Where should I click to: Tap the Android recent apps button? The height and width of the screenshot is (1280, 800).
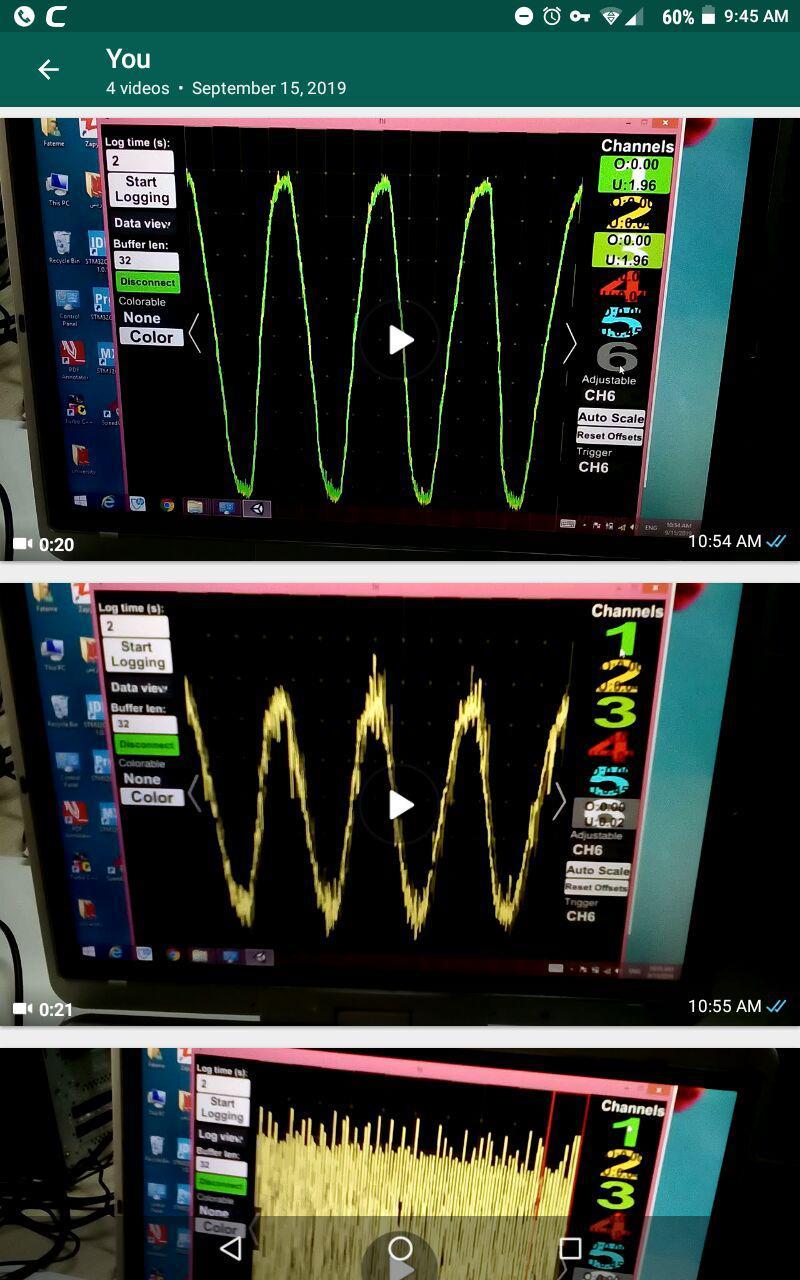point(570,1248)
